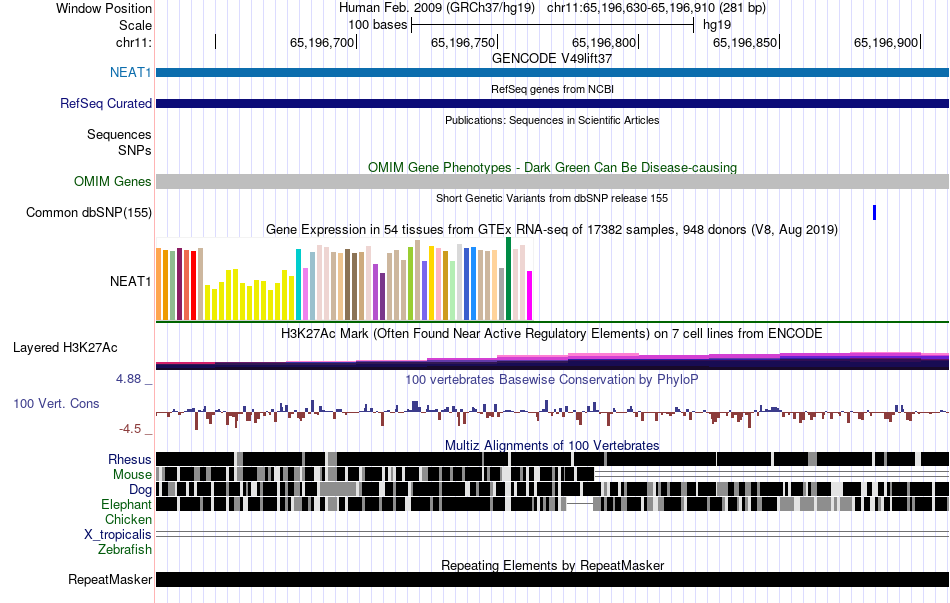Click the RepeatMasker track label
This screenshot has height=603, width=950.
click(x=110, y=579)
